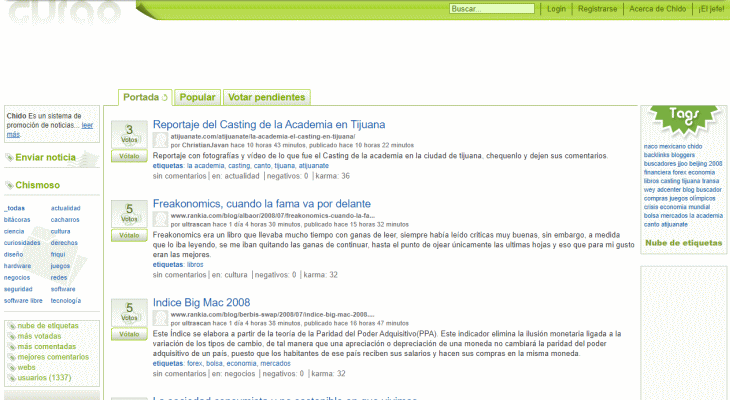The image size is (730, 400).
Task: Switch to the Votar pendientes tab
Action: tap(266, 98)
